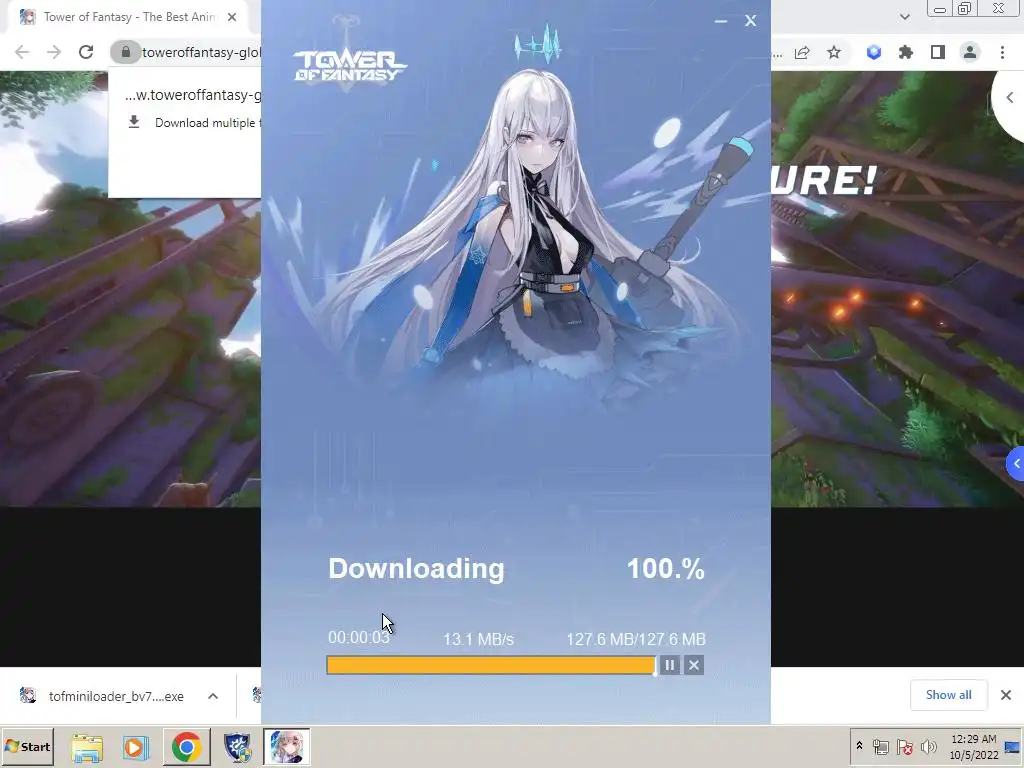The height and width of the screenshot is (768, 1024).
Task: Click the 127.6 MB/127.6 MB size text
Action: (635, 639)
